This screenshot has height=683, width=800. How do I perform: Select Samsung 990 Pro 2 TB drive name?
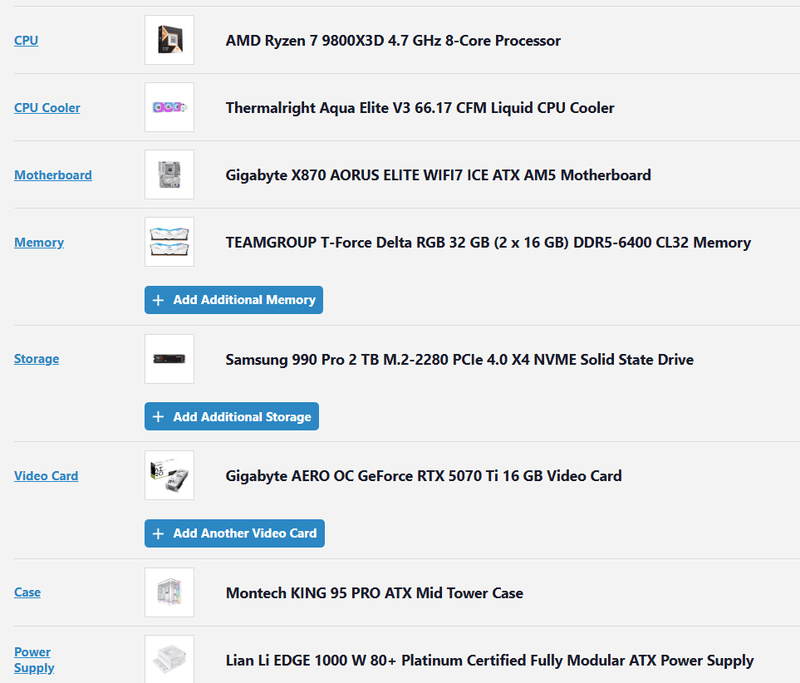pyautogui.click(x=460, y=360)
